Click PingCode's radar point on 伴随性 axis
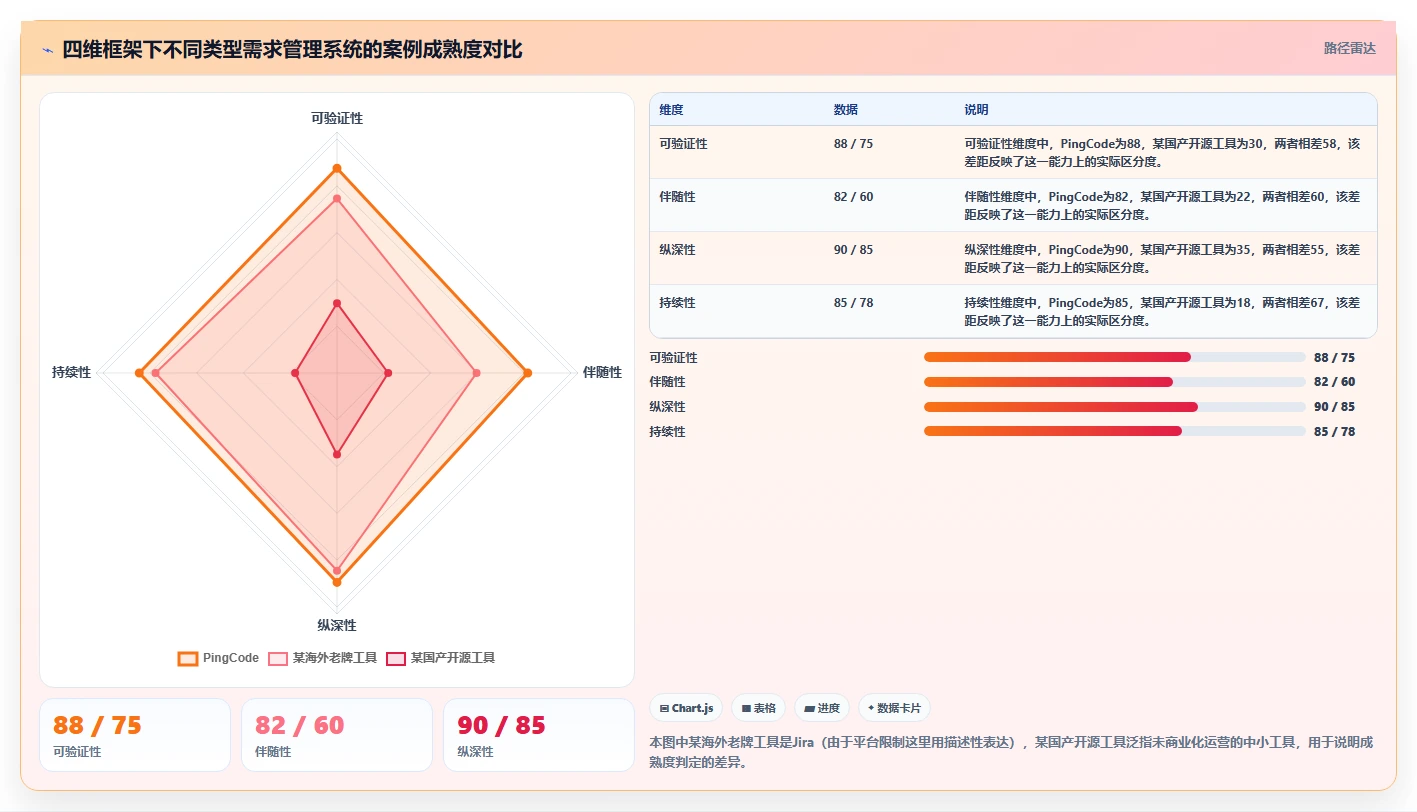This screenshot has width=1417, height=812. pos(528,373)
